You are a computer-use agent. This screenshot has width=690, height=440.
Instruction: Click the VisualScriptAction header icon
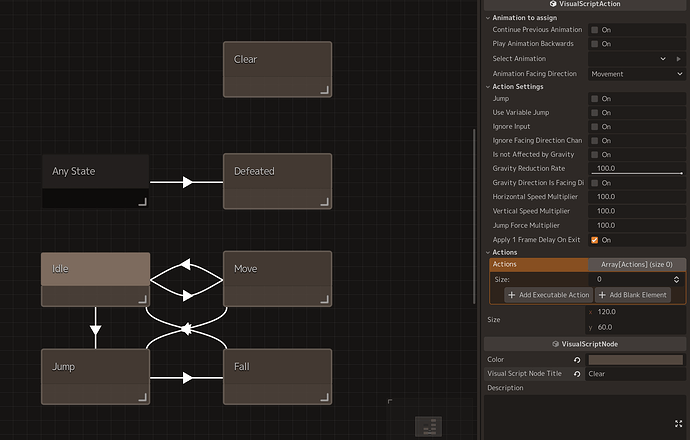pyautogui.click(x=553, y=4)
